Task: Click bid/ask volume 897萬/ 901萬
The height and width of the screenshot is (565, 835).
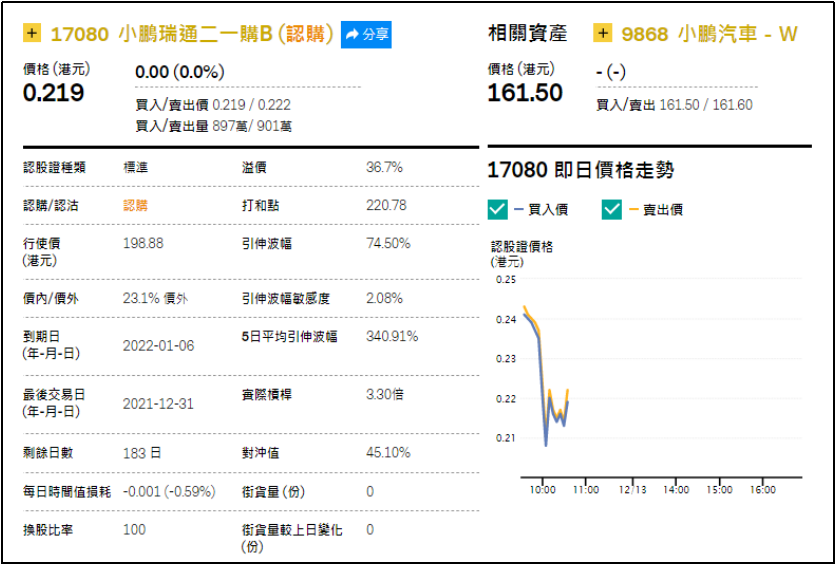Action: click(x=252, y=126)
